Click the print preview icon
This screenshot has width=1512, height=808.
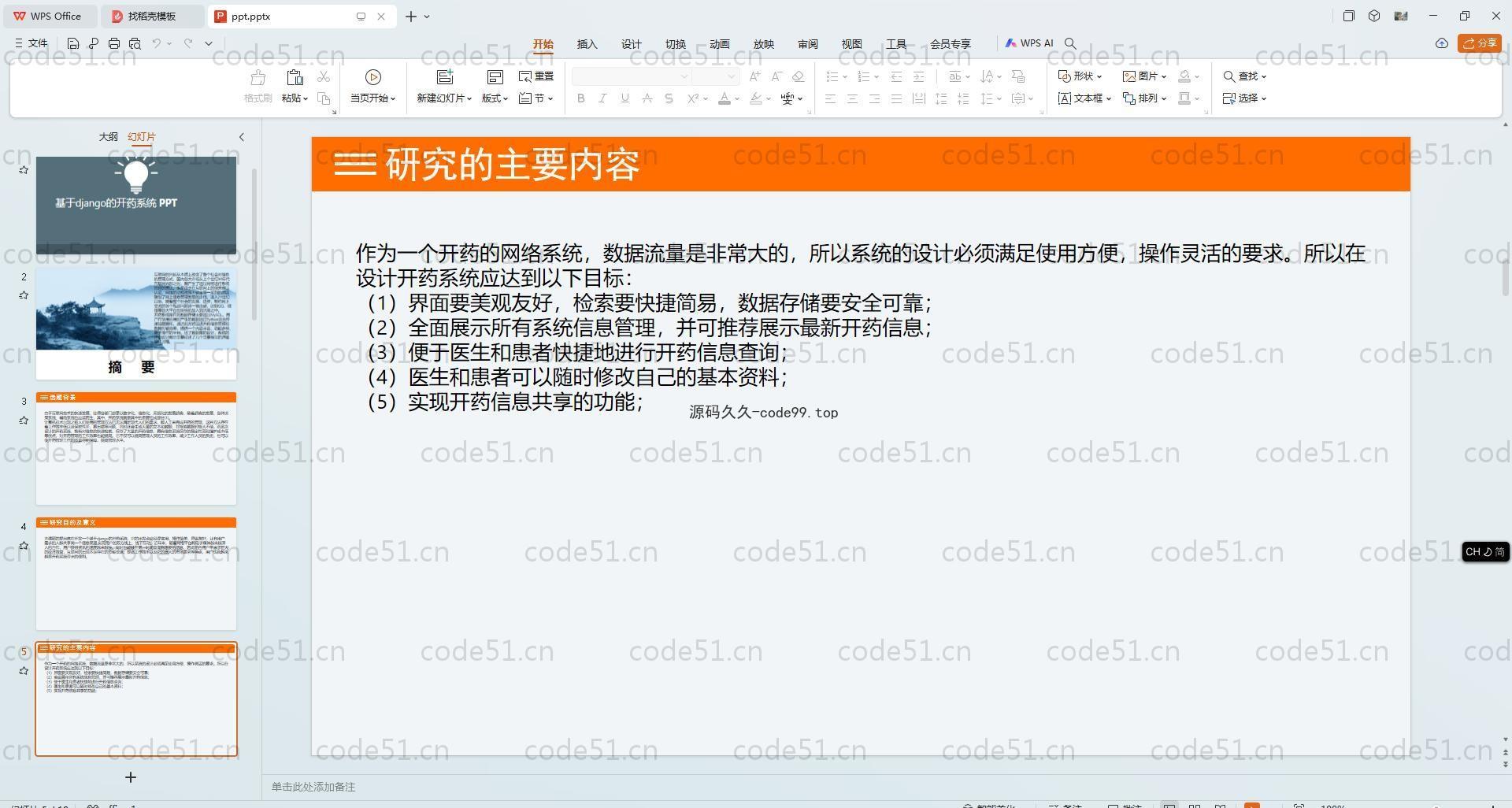point(135,43)
